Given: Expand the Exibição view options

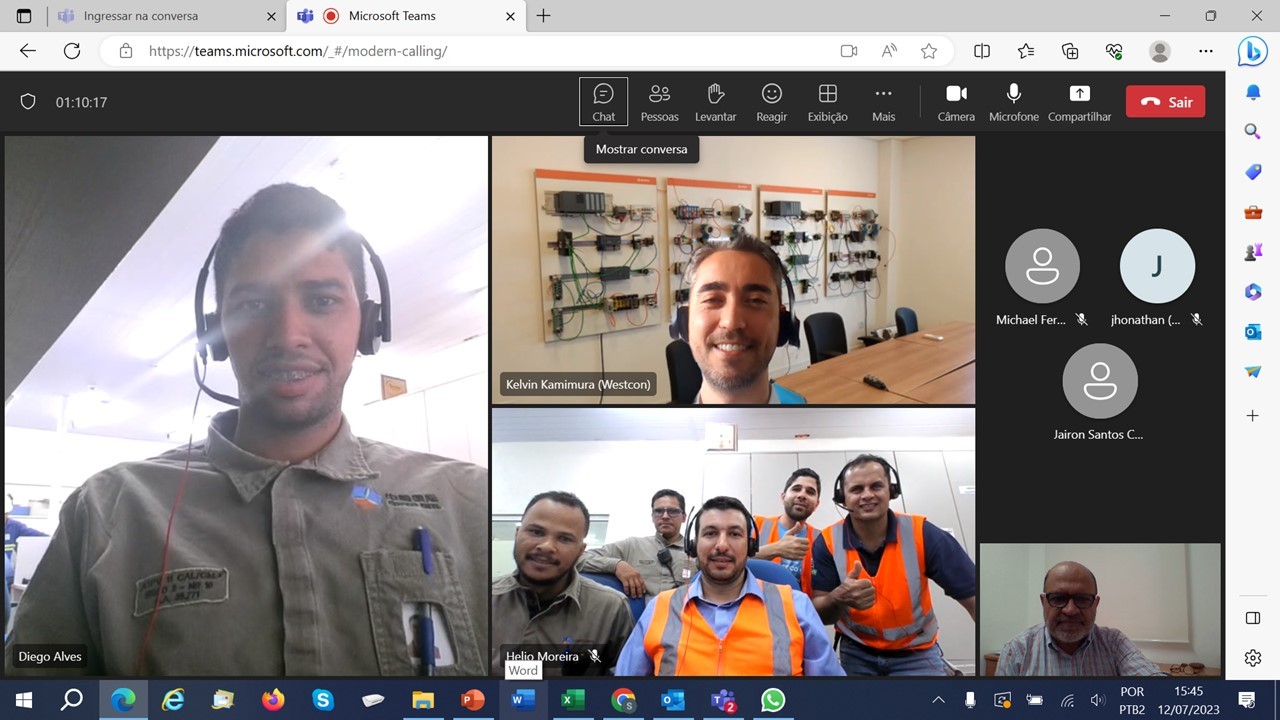Looking at the screenshot, I should point(827,102).
